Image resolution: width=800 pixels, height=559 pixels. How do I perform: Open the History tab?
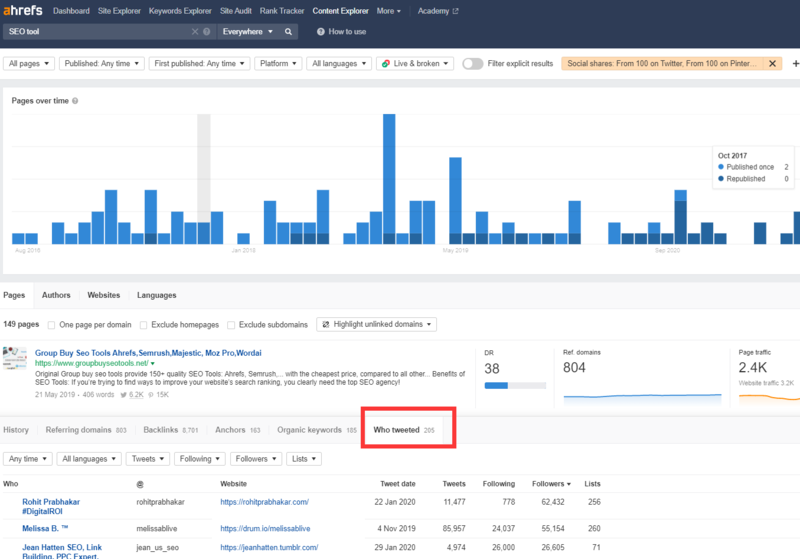[16, 430]
